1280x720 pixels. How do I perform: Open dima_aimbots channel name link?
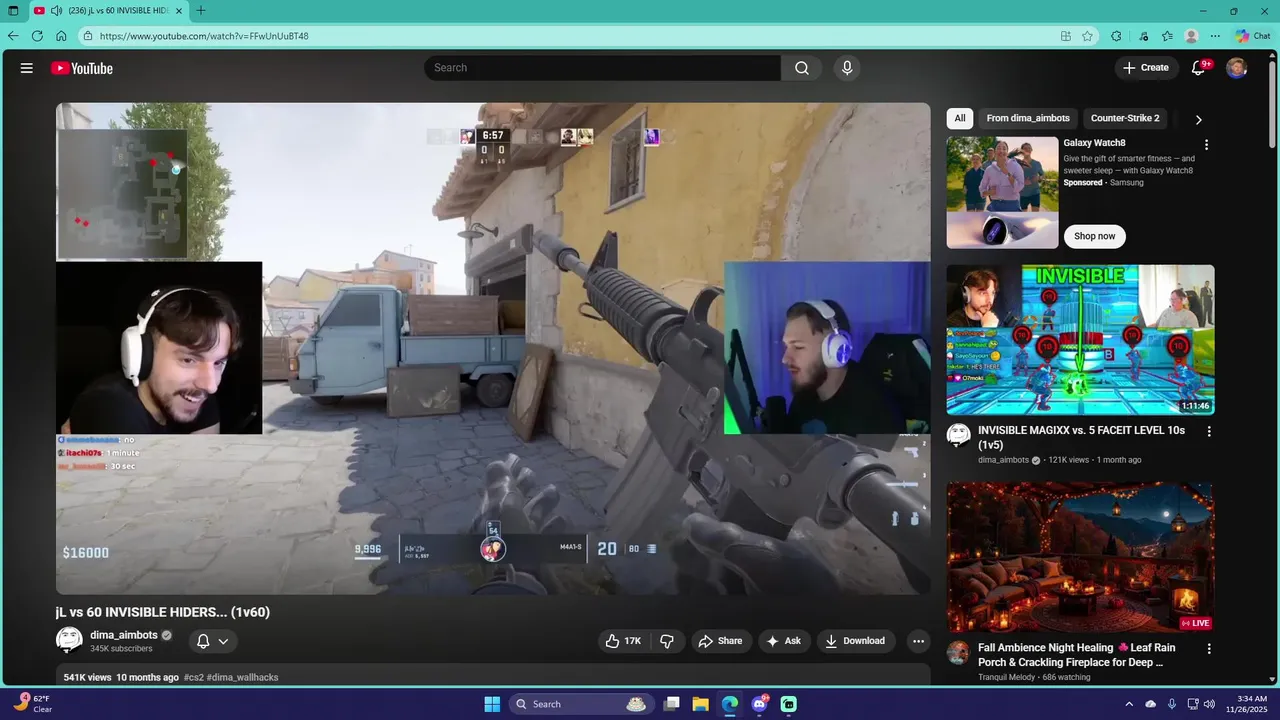124,635
